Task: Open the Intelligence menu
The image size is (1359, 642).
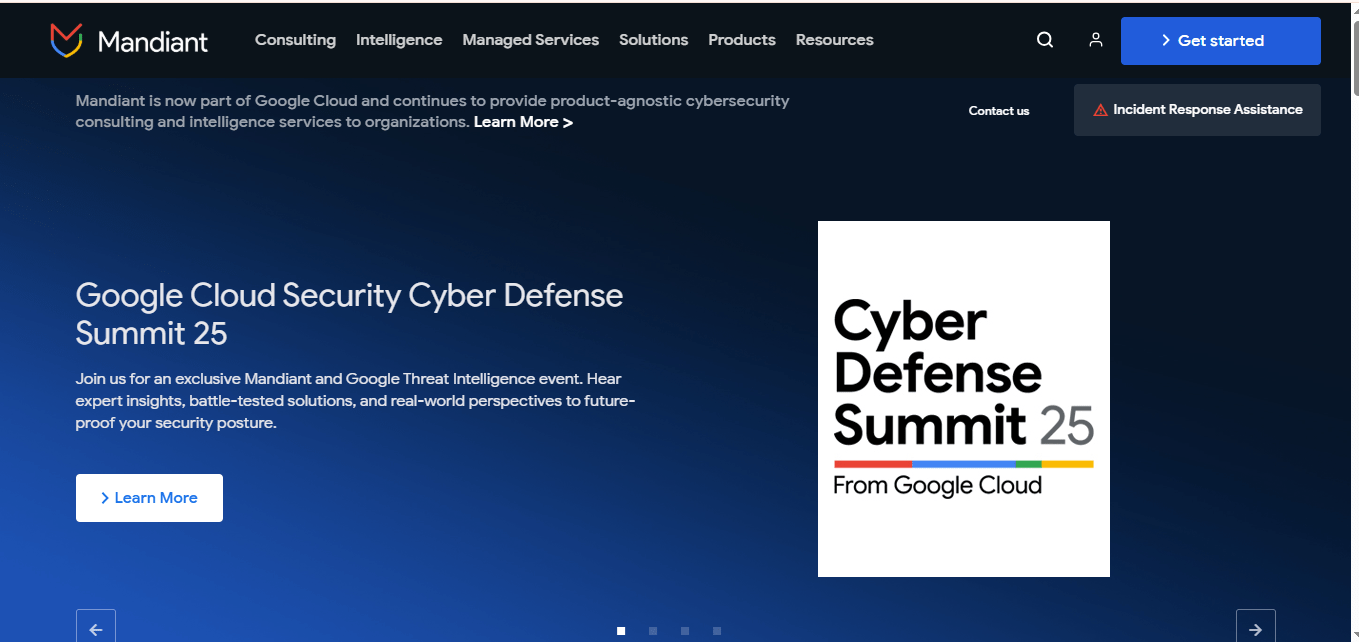Action: tap(399, 40)
